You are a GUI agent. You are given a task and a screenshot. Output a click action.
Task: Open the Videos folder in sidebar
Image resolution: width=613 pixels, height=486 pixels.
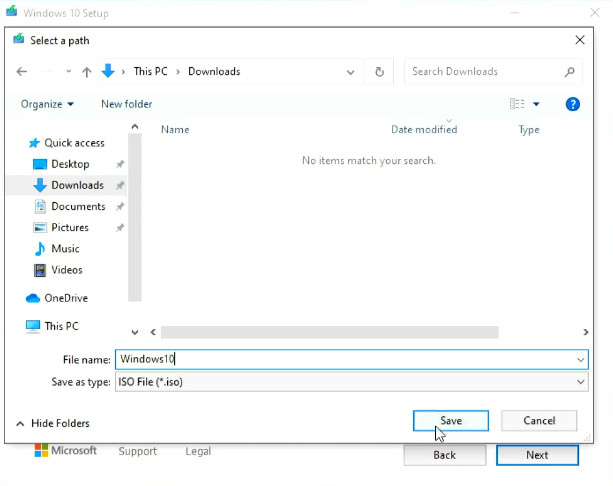click(66, 270)
